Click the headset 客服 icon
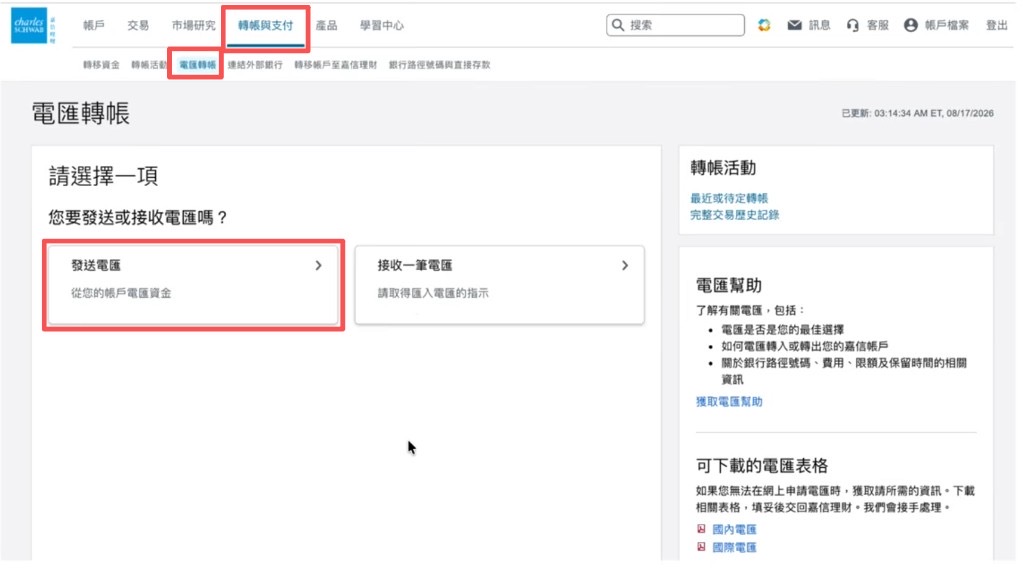Viewport: 1024px width, 568px height. point(852,25)
